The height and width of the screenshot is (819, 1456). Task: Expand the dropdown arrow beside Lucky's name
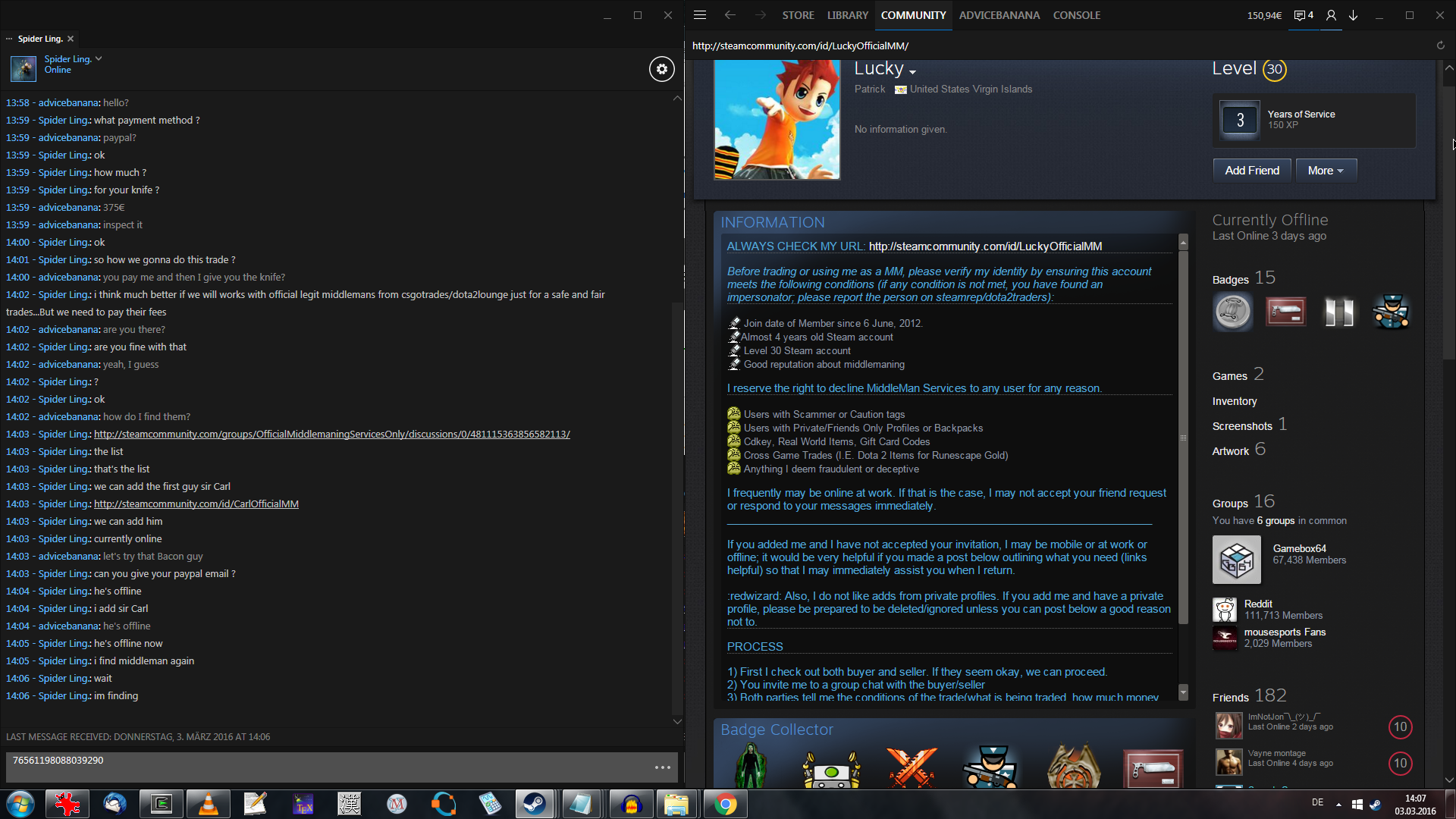point(912,71)
